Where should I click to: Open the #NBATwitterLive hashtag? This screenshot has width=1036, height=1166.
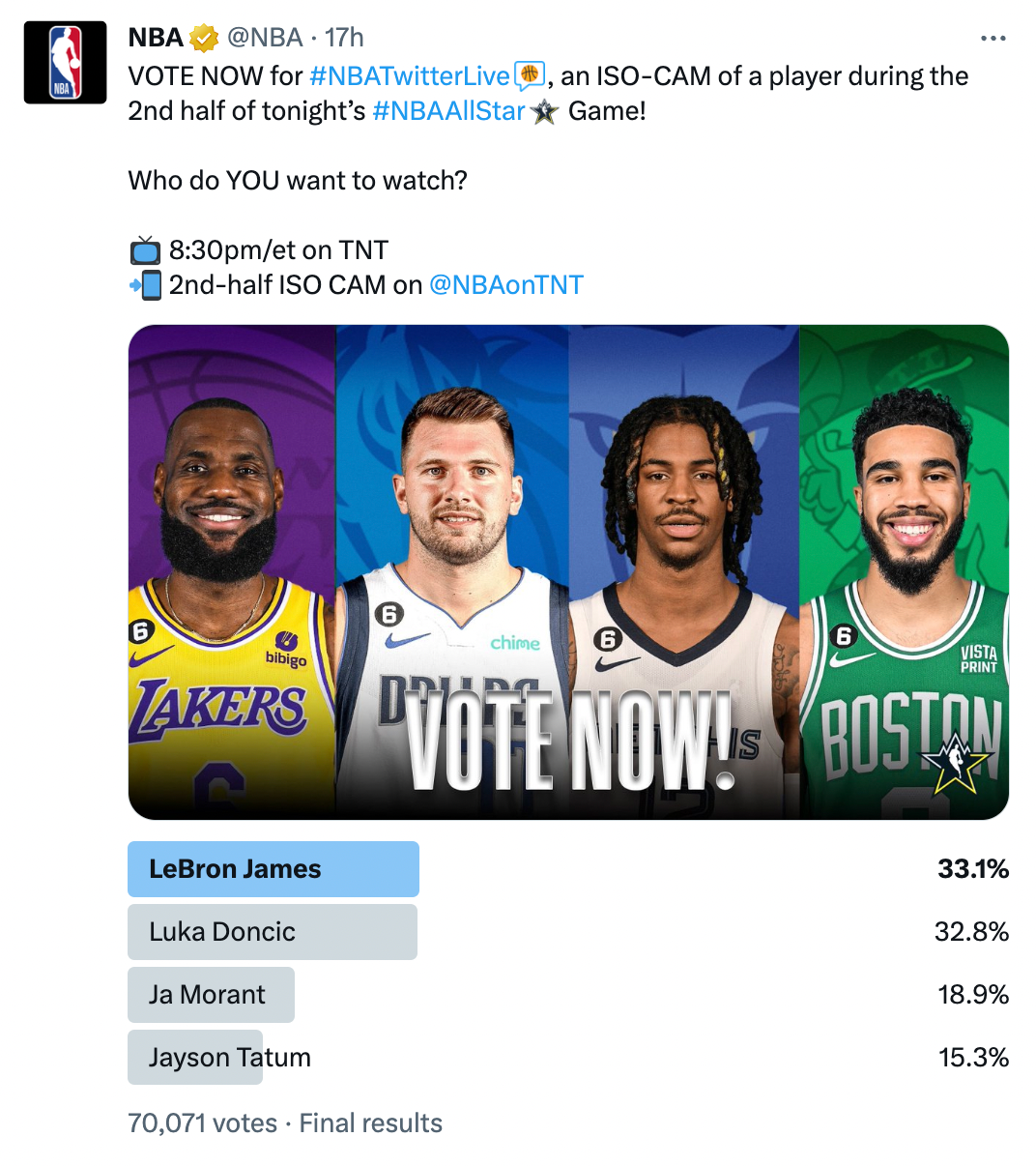pos(409,76)
